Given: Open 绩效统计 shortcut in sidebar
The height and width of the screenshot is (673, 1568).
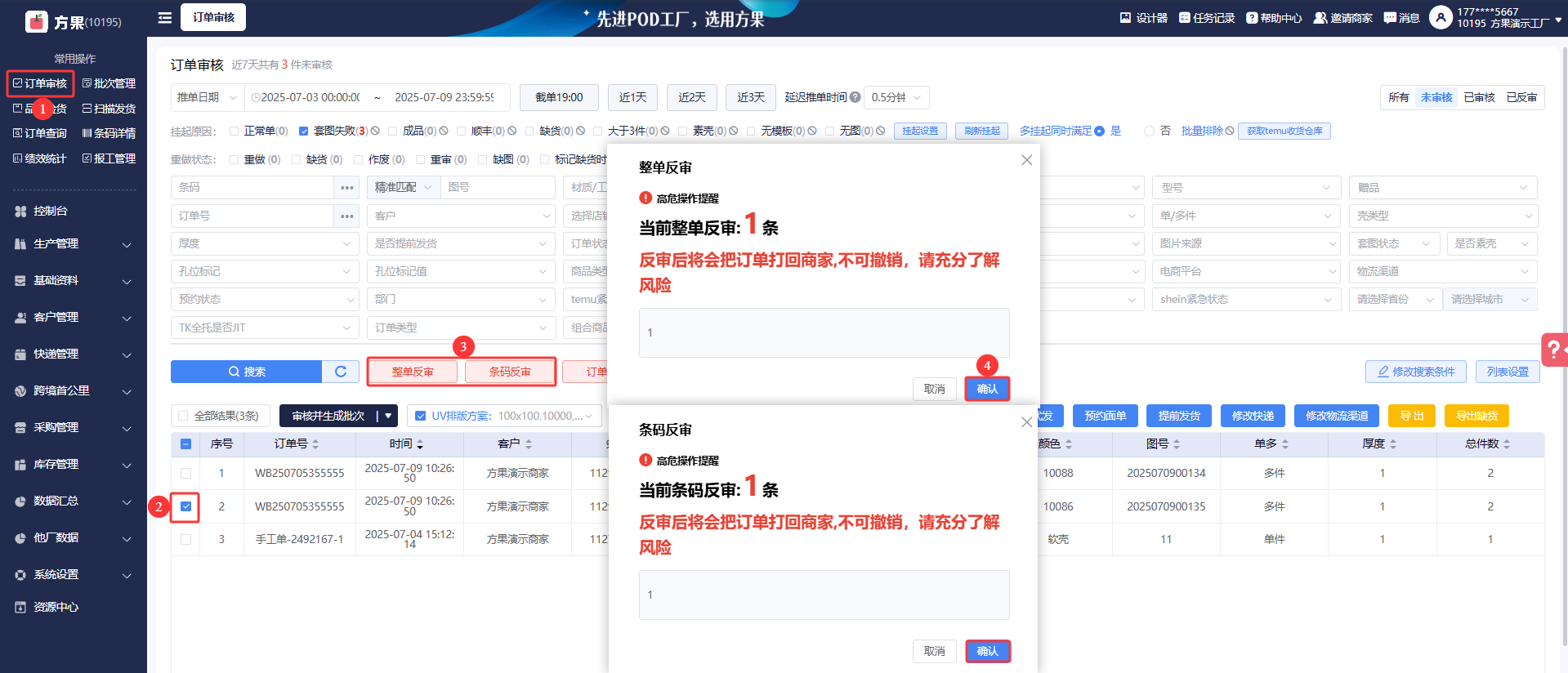Looking at the screenshot, I should [x=40, y=158].
